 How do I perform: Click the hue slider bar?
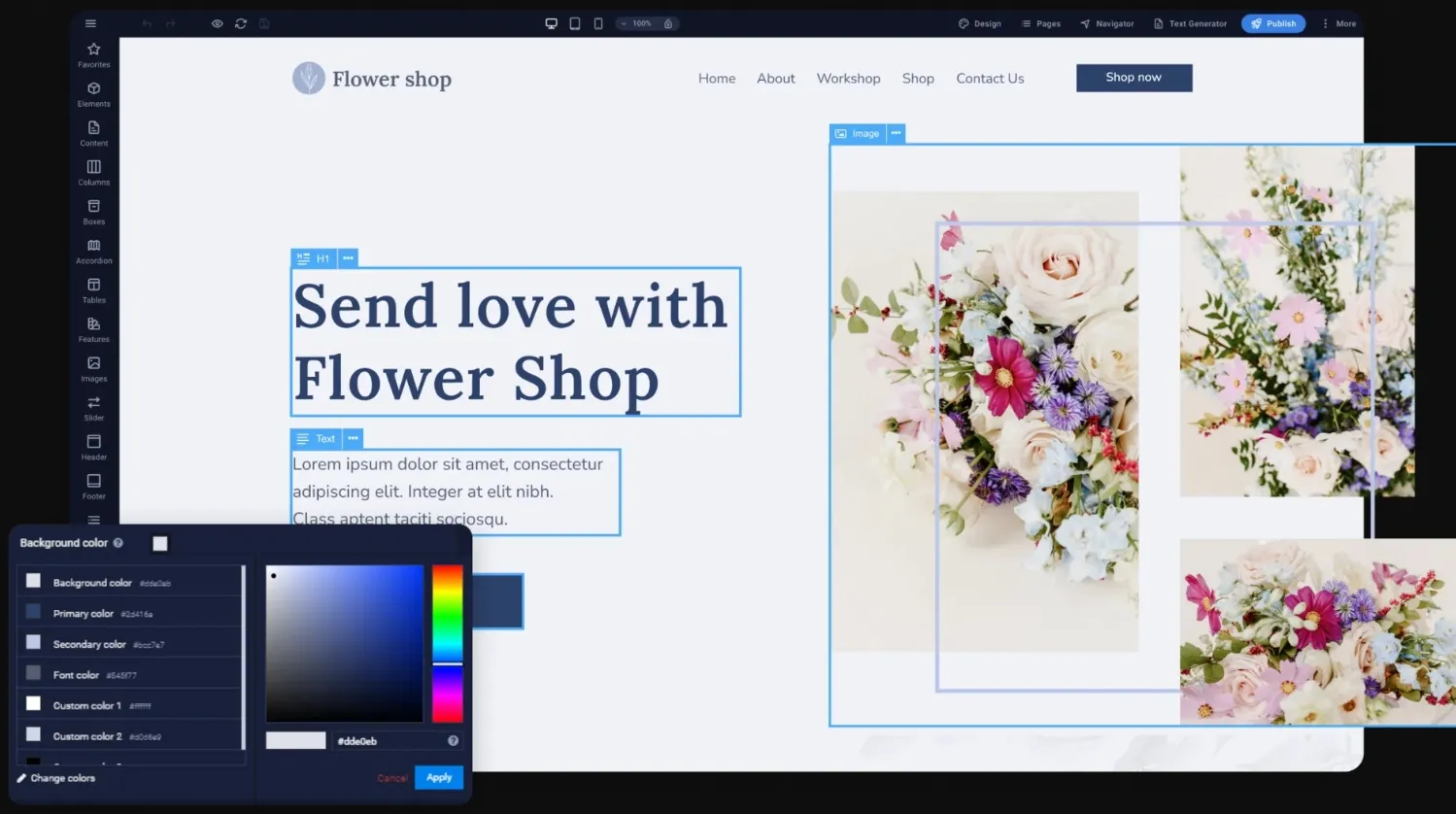pyautogui.click(x=447, y=643)
